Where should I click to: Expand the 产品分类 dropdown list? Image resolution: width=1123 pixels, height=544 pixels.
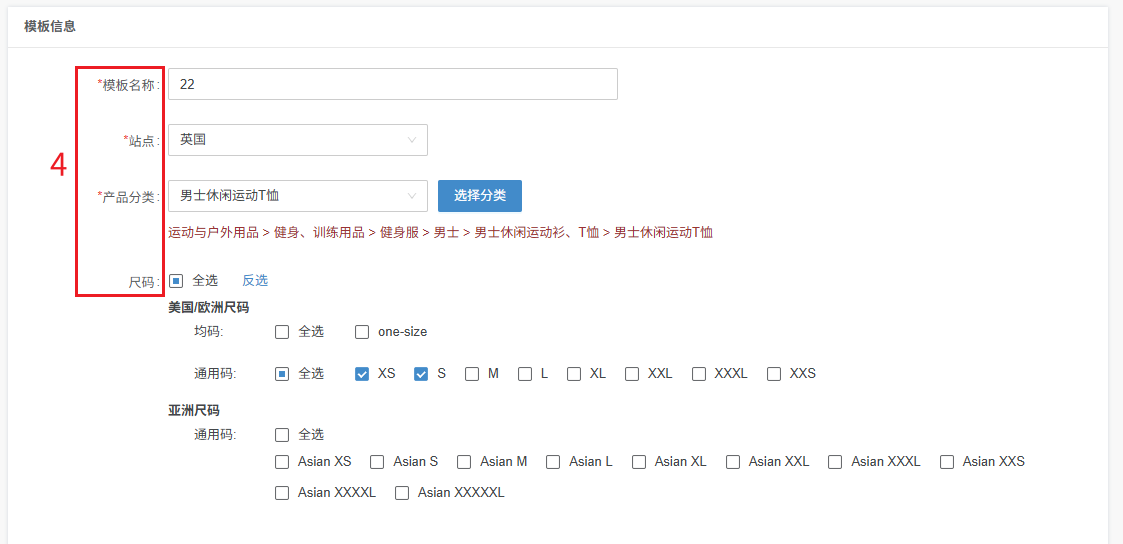click(297, 196)
